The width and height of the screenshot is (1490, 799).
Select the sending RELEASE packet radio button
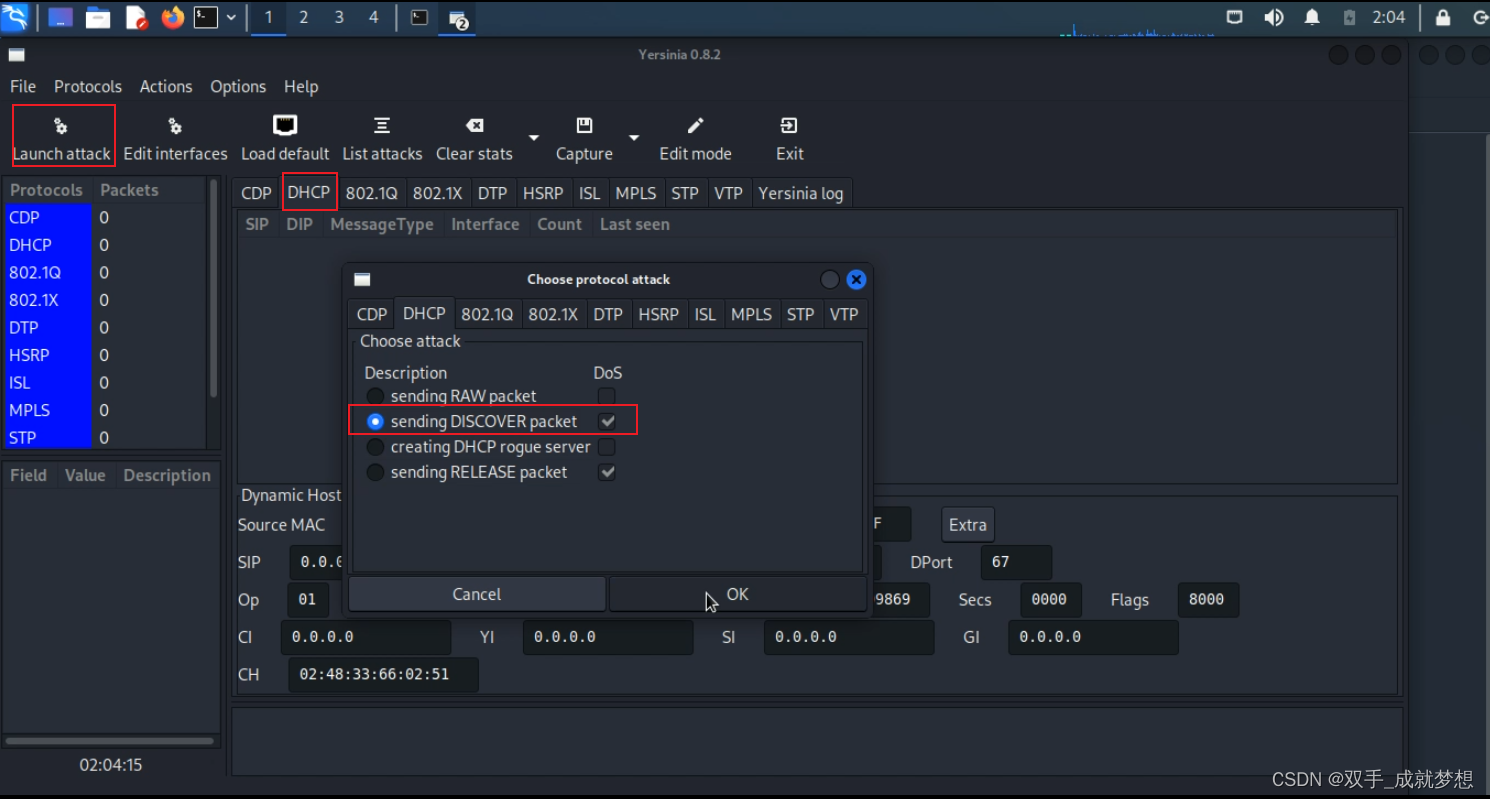click(x=375, y=472)
